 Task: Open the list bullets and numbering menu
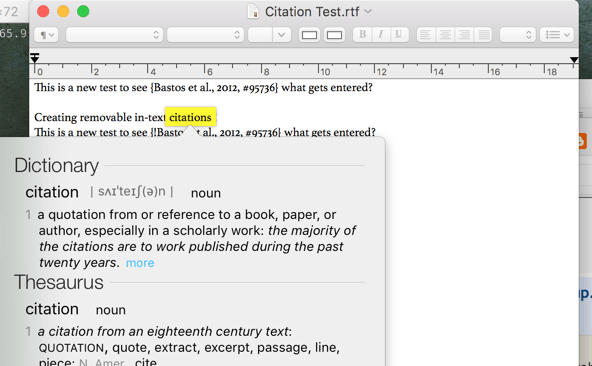pyautogui.click(x=557, y=35)
